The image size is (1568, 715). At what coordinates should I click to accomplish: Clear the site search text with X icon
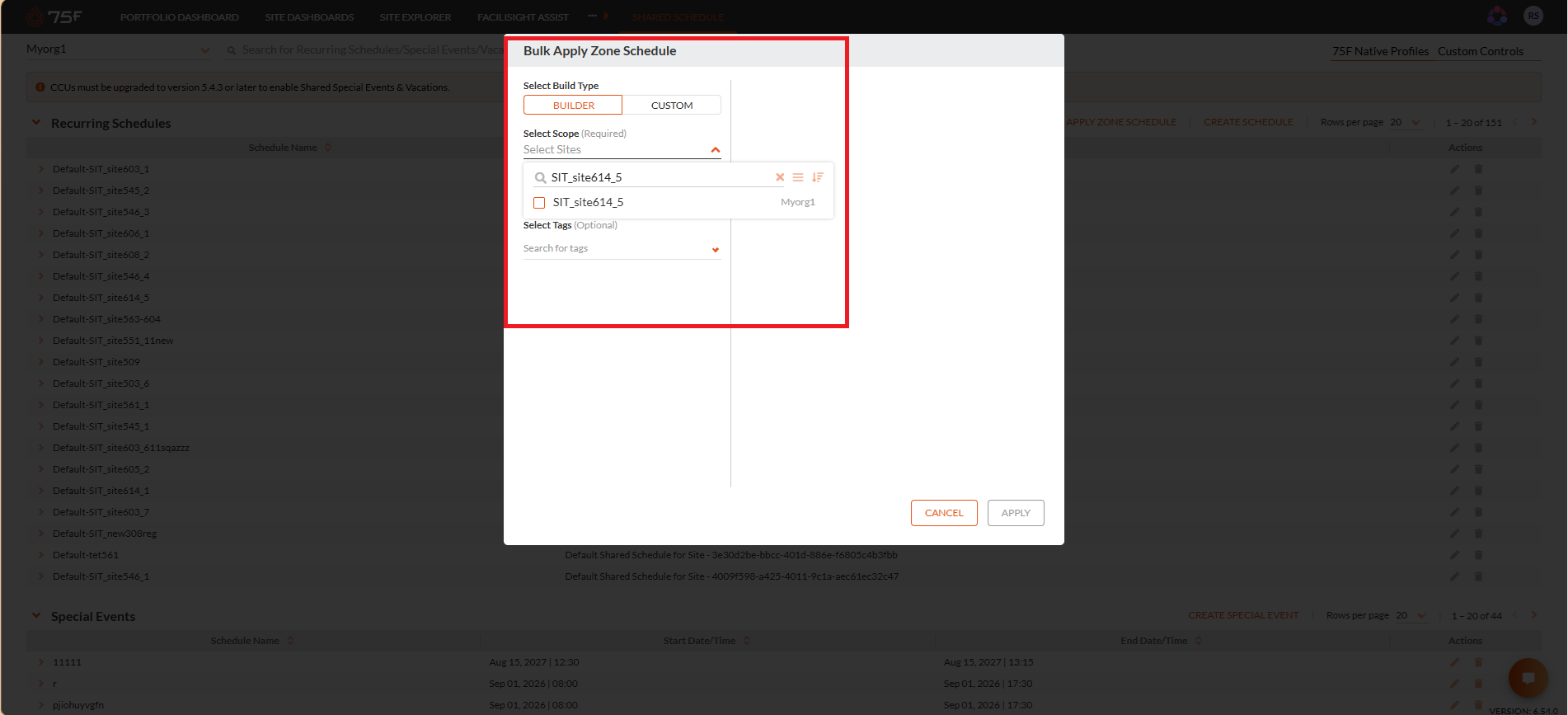point(780,177)
